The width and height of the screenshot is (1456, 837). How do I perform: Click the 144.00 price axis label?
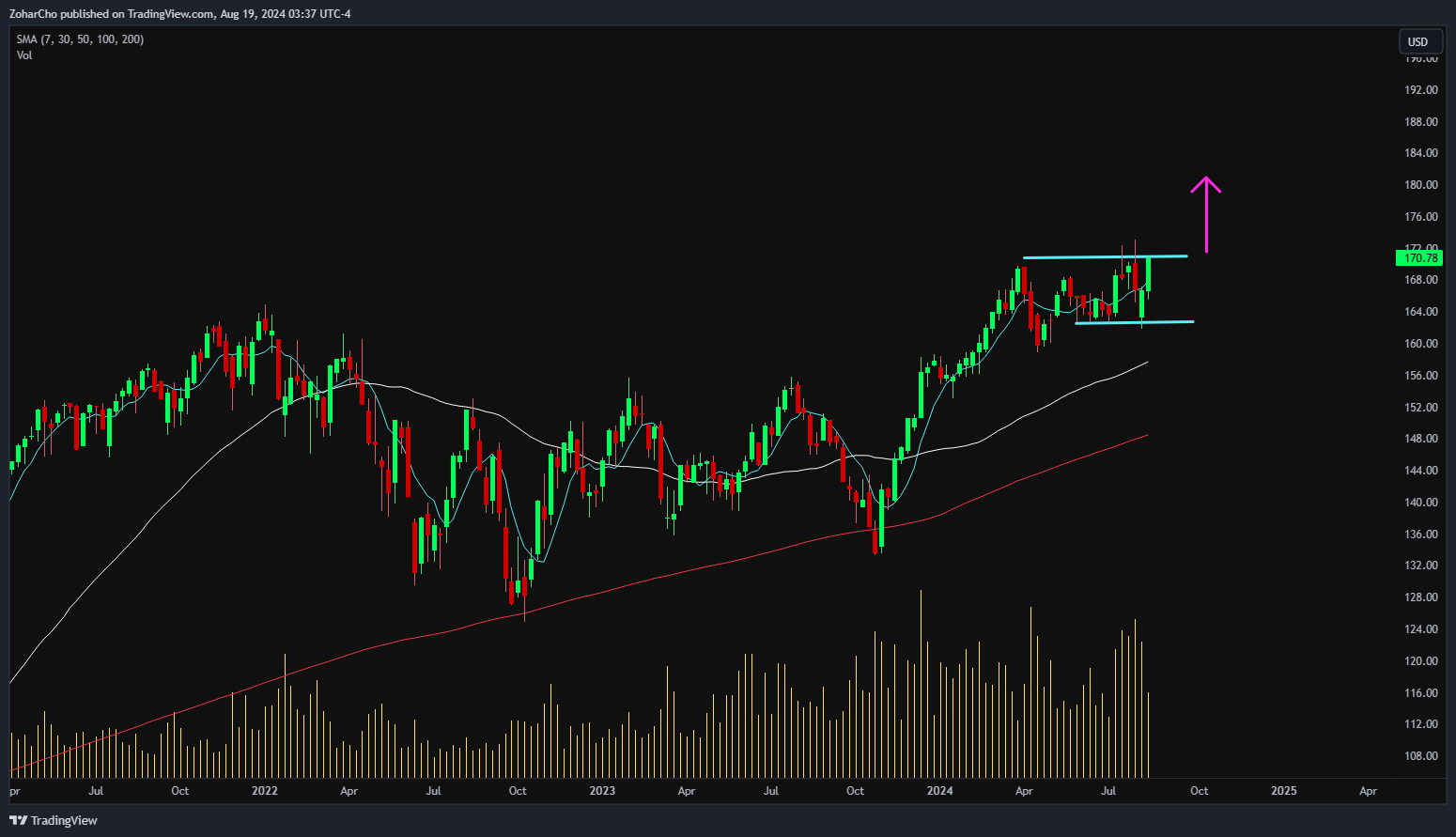click(1420, 471)
